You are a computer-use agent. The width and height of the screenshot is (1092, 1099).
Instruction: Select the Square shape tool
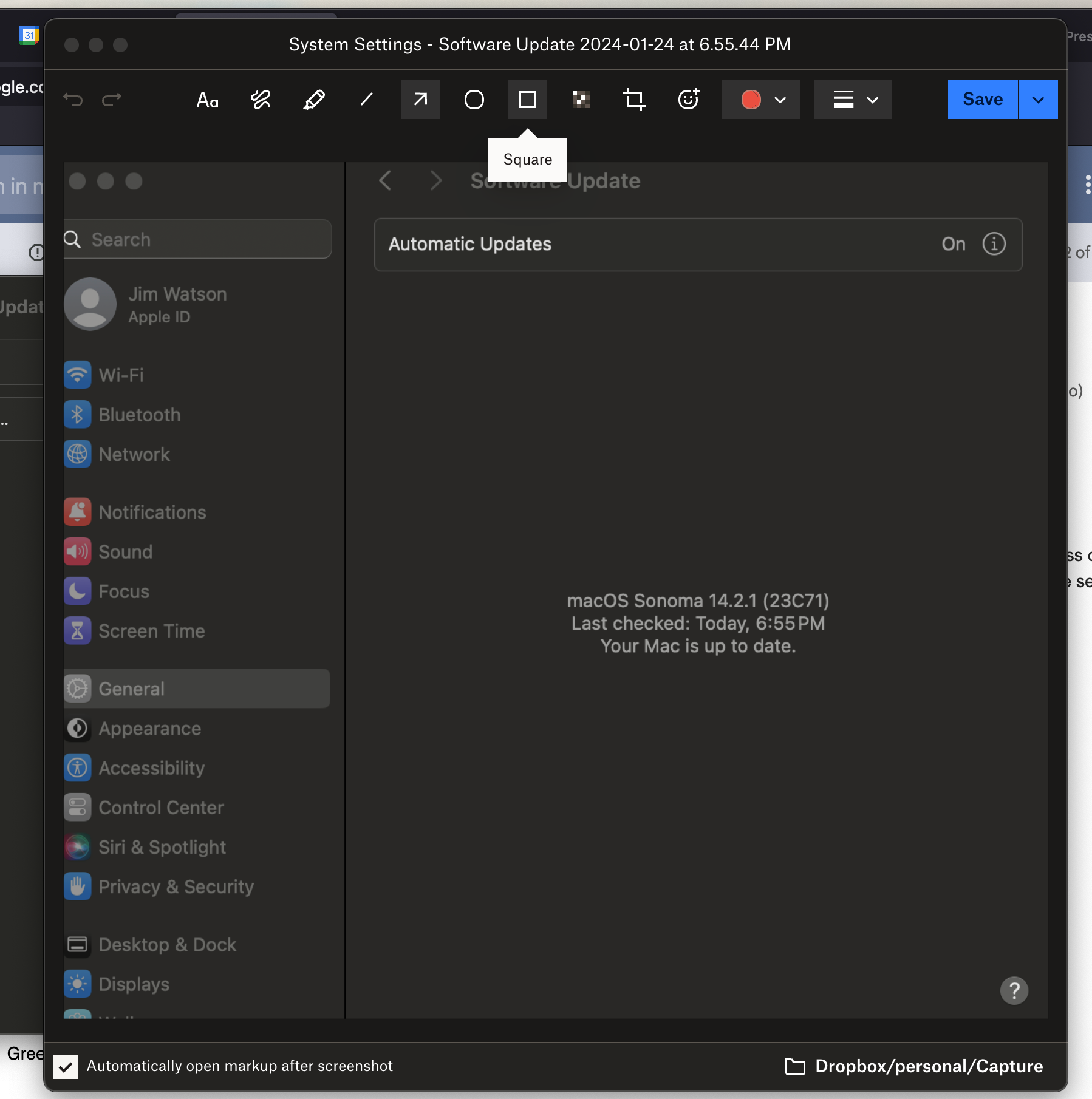528,100
